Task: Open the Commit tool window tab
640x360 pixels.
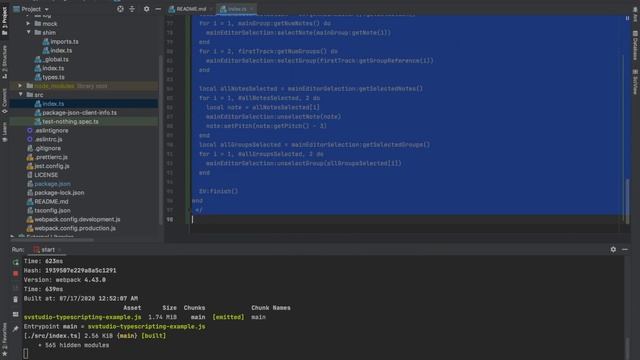Action: (4, 101)
